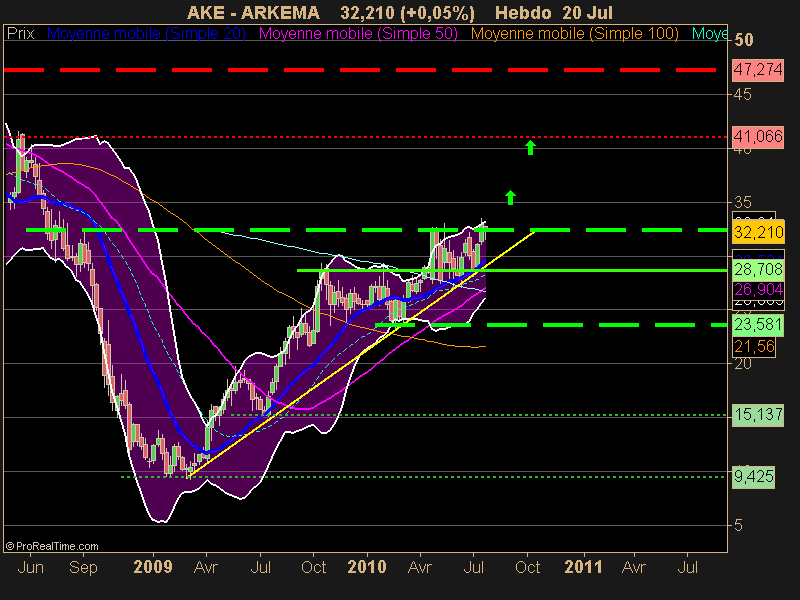Click the 45 price axis label
Screen dimensions: 800x600
pos(742,94)
